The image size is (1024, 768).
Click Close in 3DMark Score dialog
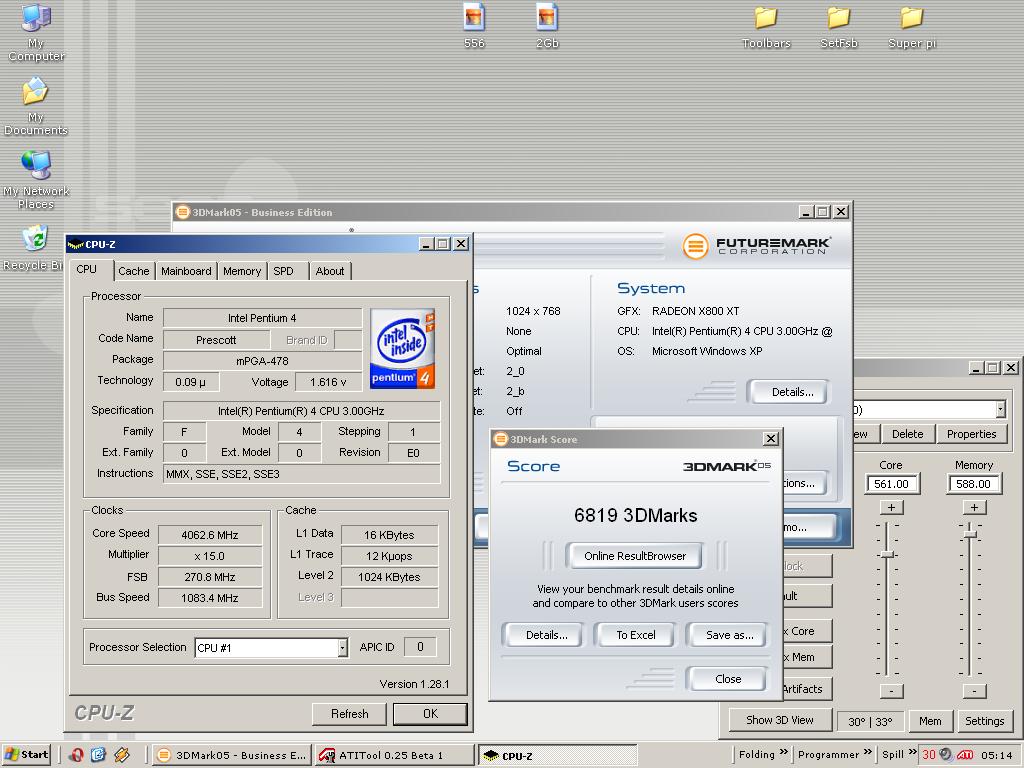click(728, 679)
